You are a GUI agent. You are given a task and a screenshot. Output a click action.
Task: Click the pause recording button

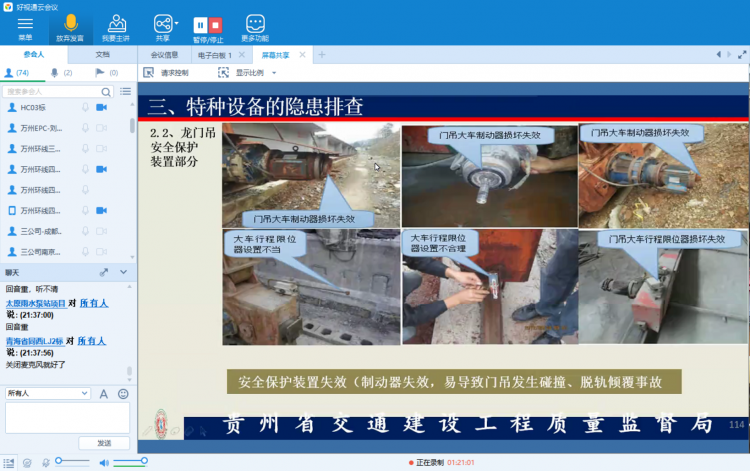(200, 23)
